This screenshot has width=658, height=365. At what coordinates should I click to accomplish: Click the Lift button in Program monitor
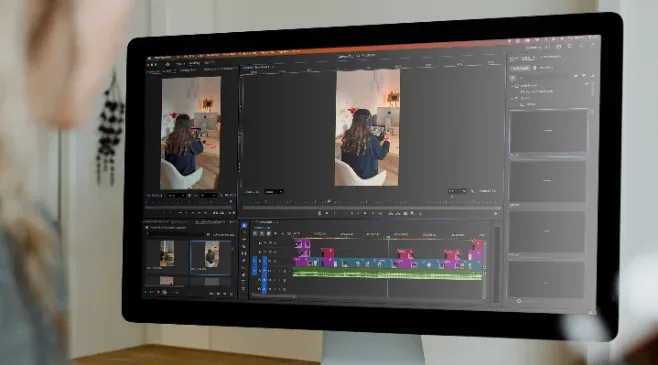(x=390, y=214)
